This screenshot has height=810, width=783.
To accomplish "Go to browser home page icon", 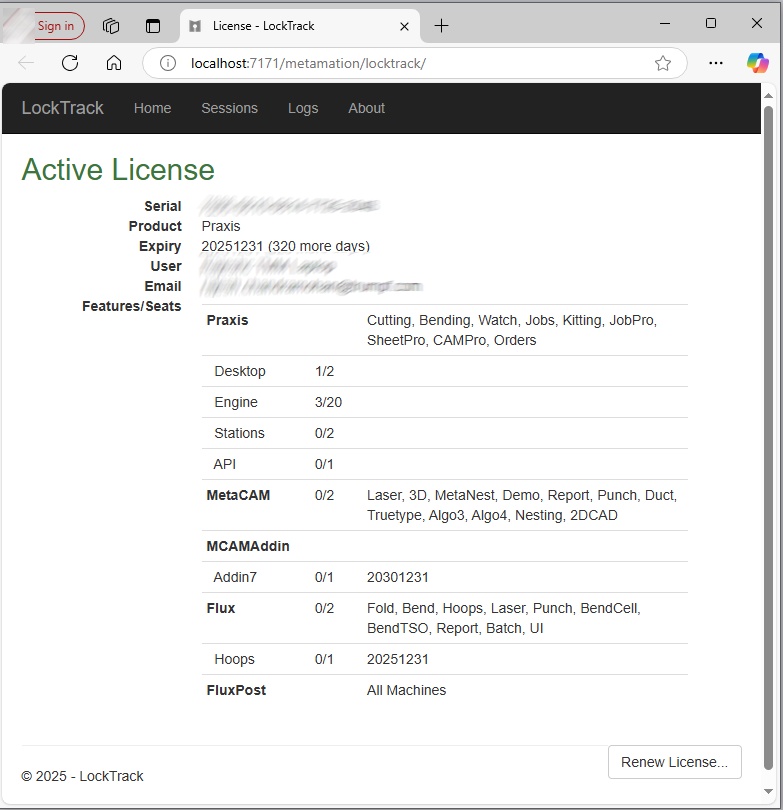I will (114, 63).
